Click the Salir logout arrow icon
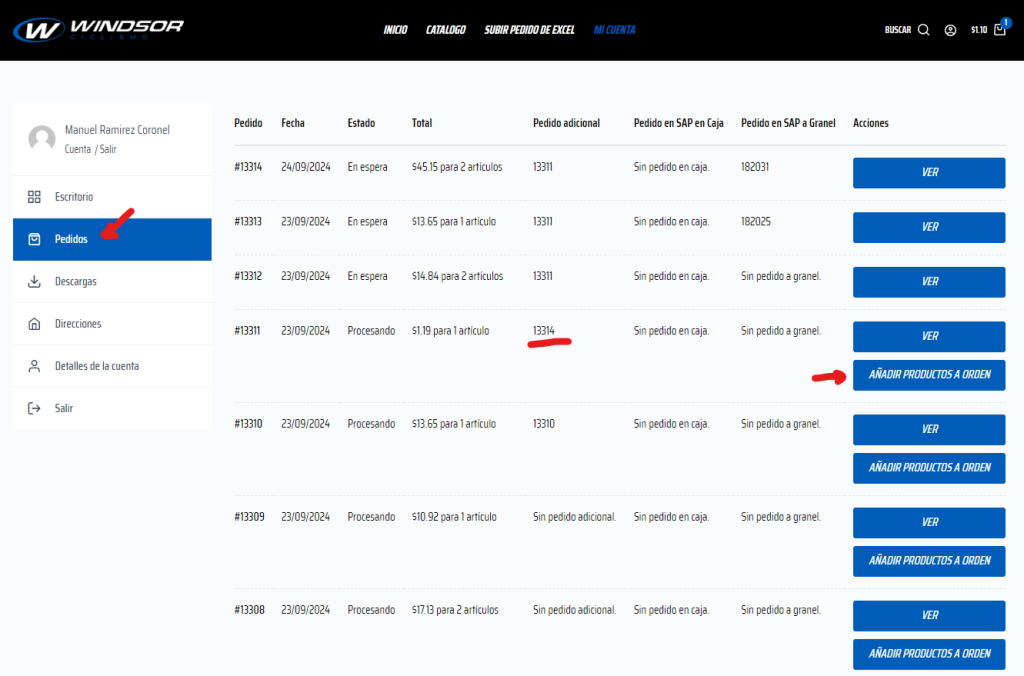Screen dimensions: 1024x676 [34, 408]
